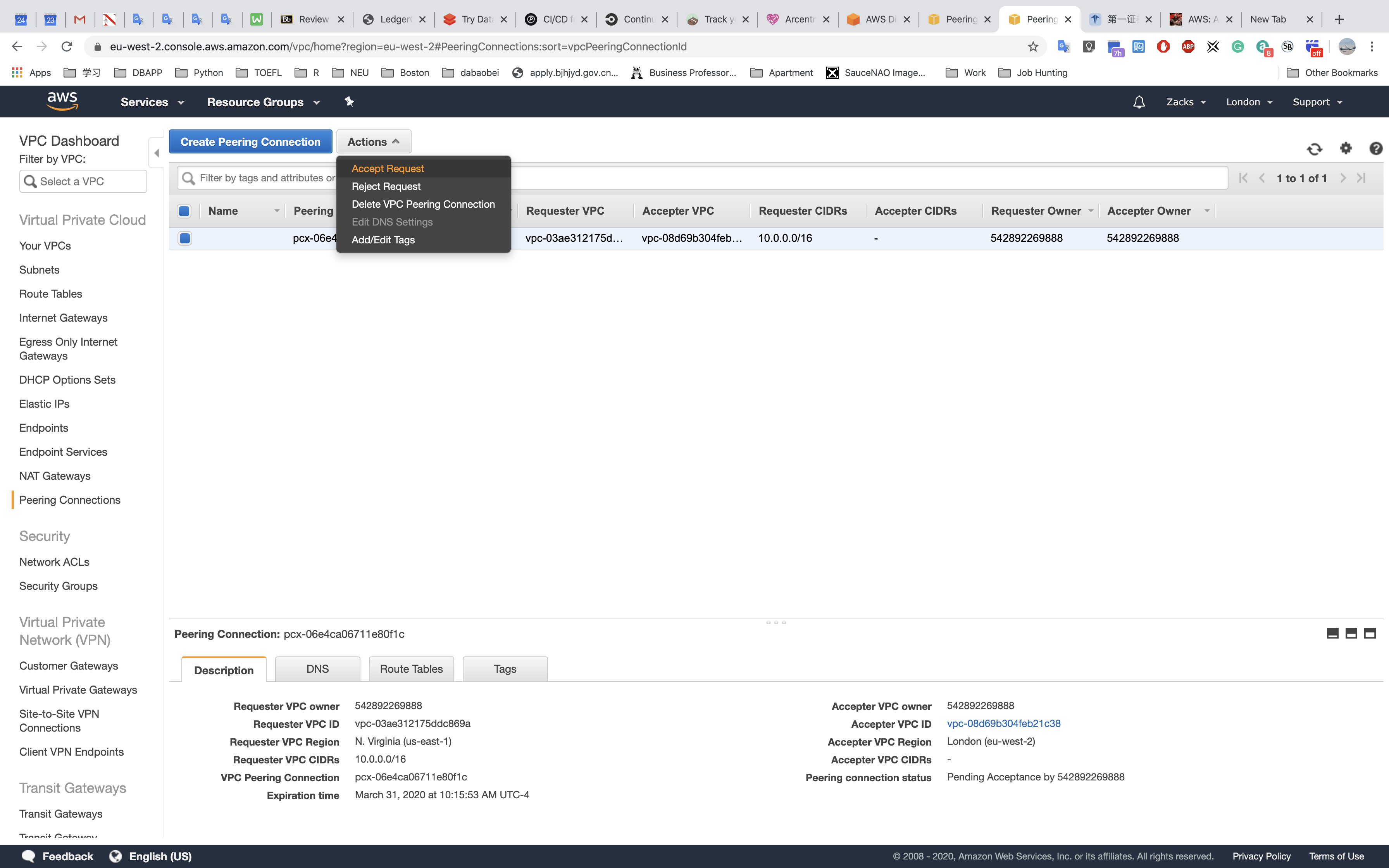Click the Select a VPC filter field
The height and width of the screenshot is (868, 1389).
(x=83, y=181)
